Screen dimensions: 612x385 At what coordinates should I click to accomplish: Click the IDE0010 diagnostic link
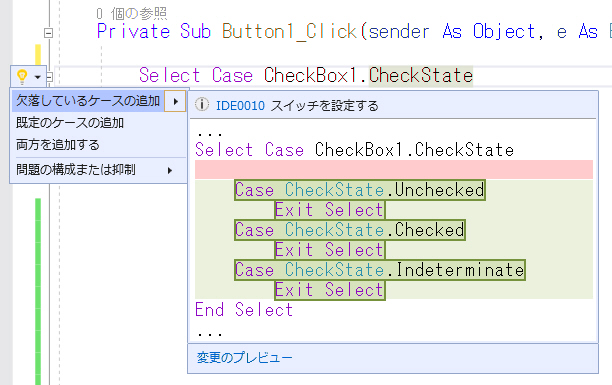240,106
